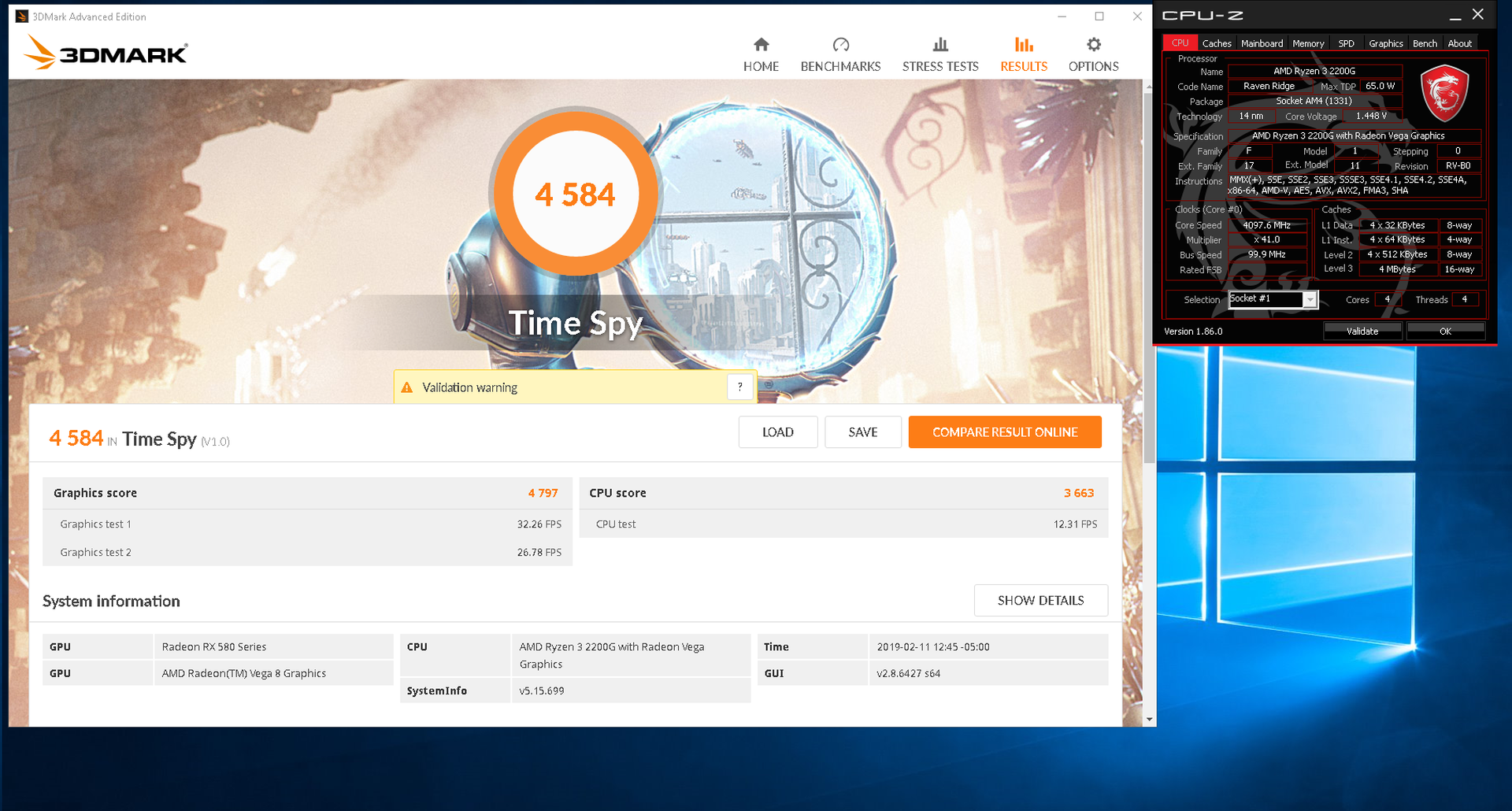The height and width of the screenshot is (811, 1512).
Task: Click the orange 4 584 score circle
Action: click(575, 194)
